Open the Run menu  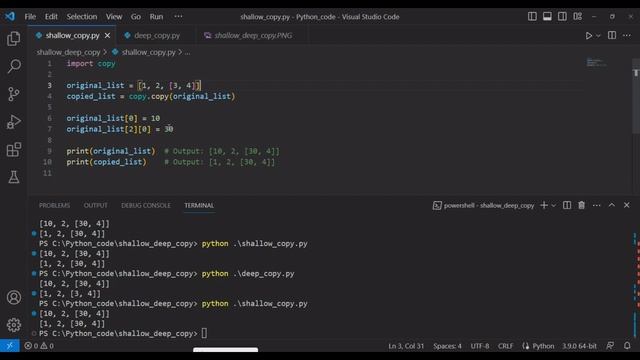(156, 17)
